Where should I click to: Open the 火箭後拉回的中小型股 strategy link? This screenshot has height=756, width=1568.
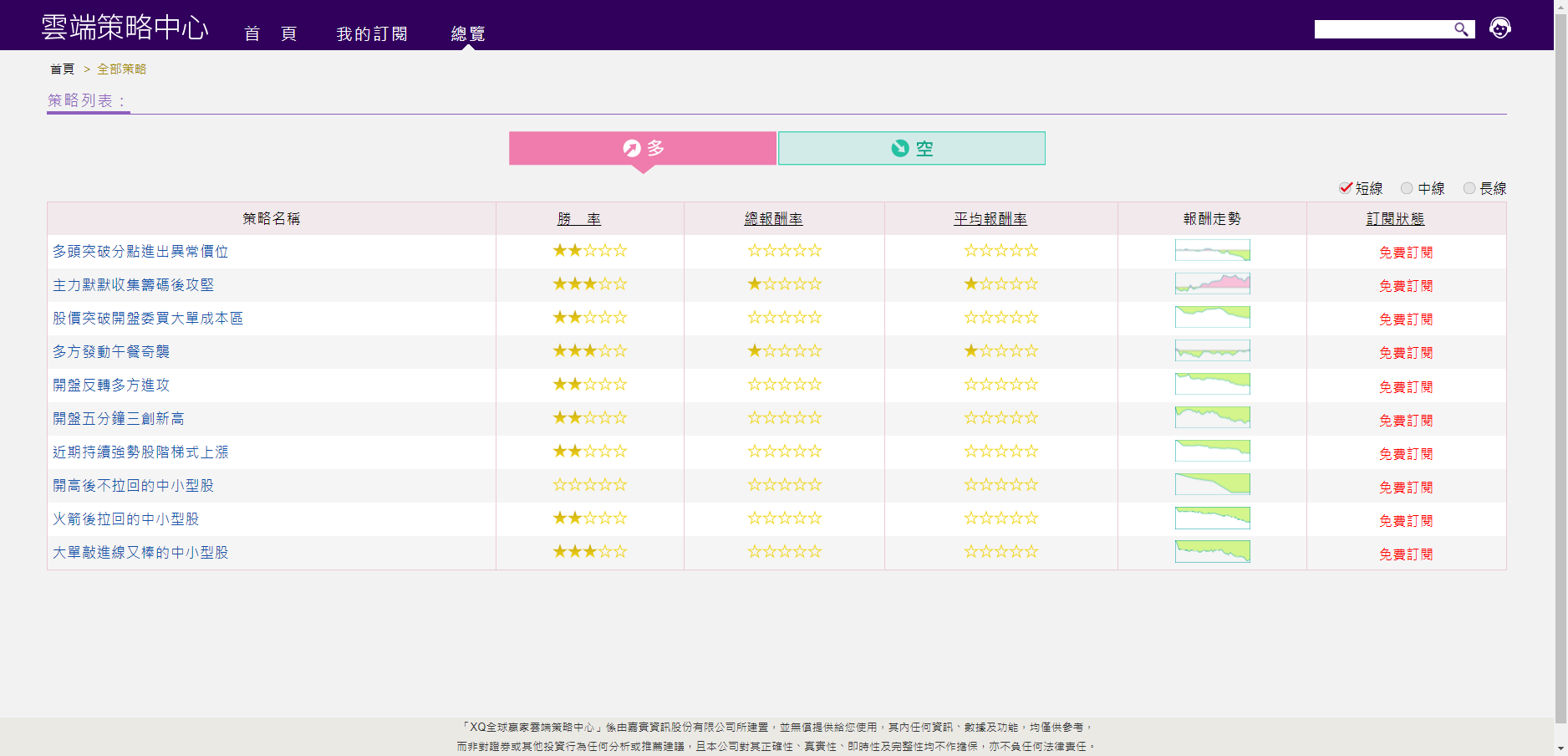point(126,519)
